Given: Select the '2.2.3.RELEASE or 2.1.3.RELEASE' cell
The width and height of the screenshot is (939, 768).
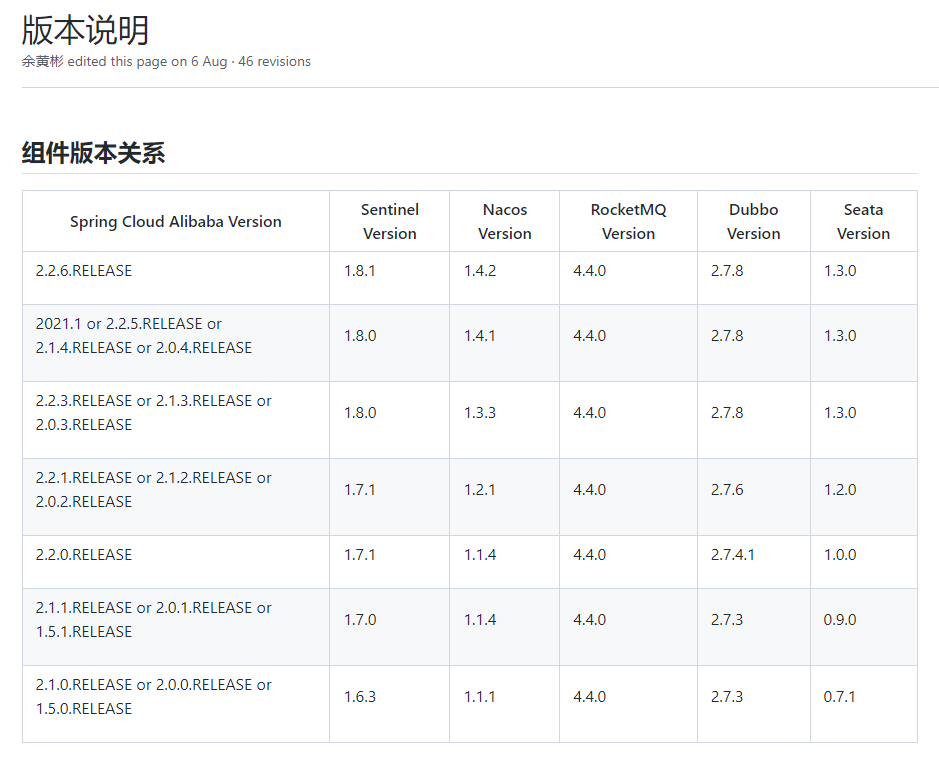Looking at the screenshot, I should tap(175, 420).
